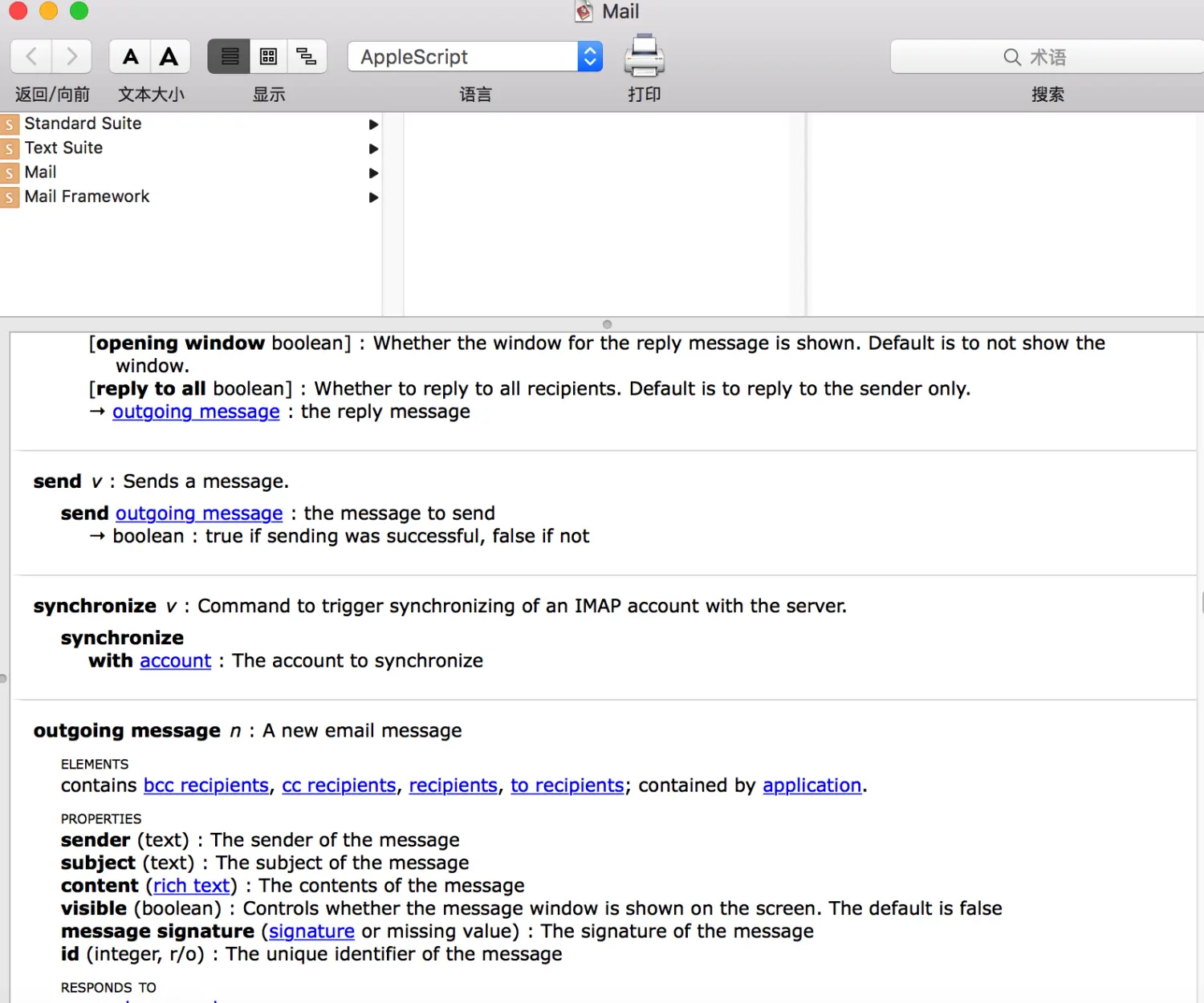Viewport: 1204px width, 1003px height.
Task: Click the synchronize command heading
Action: click(440, 607)
